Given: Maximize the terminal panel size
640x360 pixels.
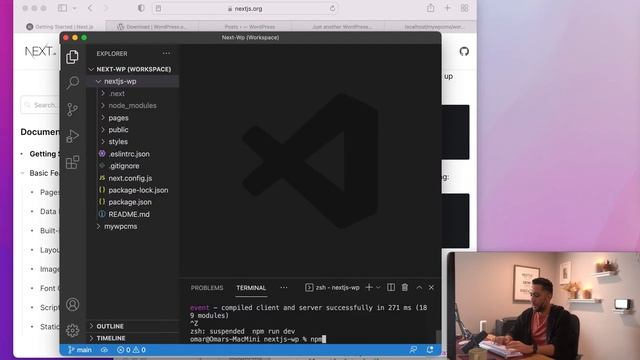Looking at the screenshot, I should (x=419, y=287).
